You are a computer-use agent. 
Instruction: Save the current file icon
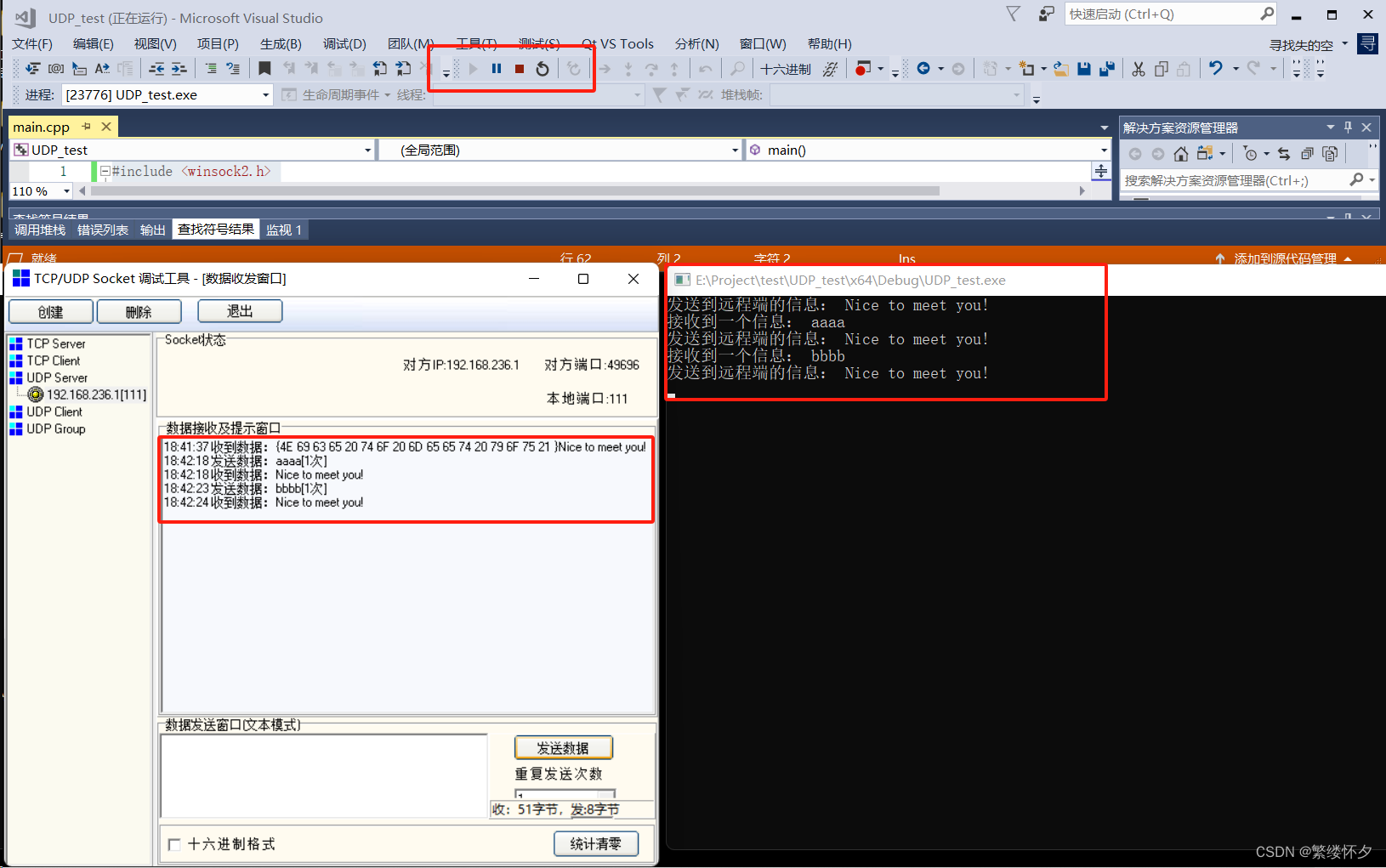[1084, 69]
